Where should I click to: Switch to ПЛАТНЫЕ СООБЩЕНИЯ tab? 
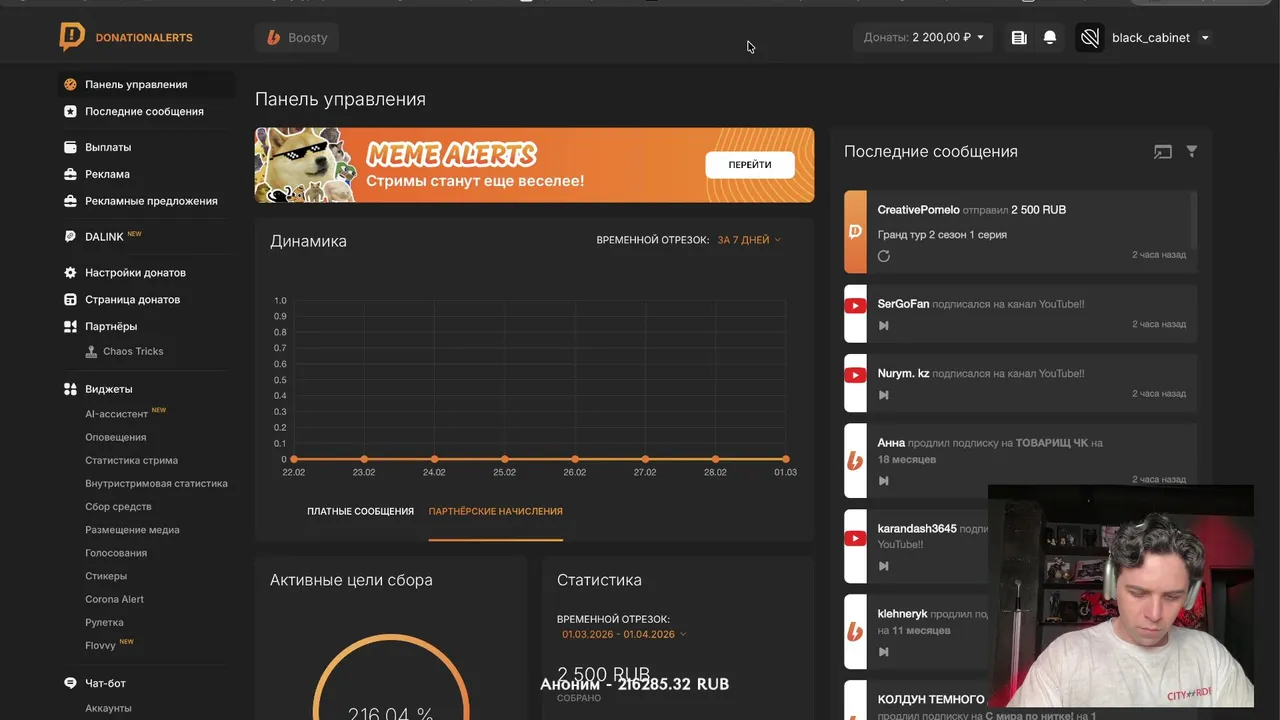point(360,511)
